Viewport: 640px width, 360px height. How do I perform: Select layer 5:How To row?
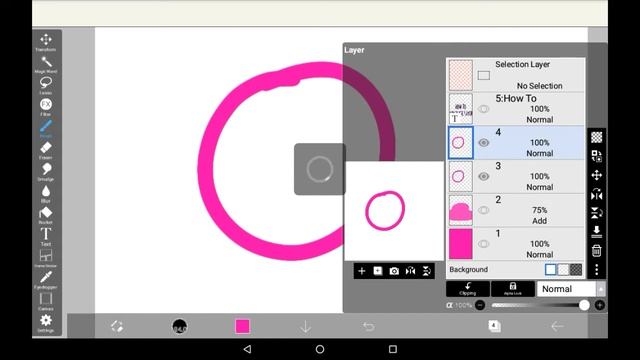pyautogui.click(x=516, y=109)
